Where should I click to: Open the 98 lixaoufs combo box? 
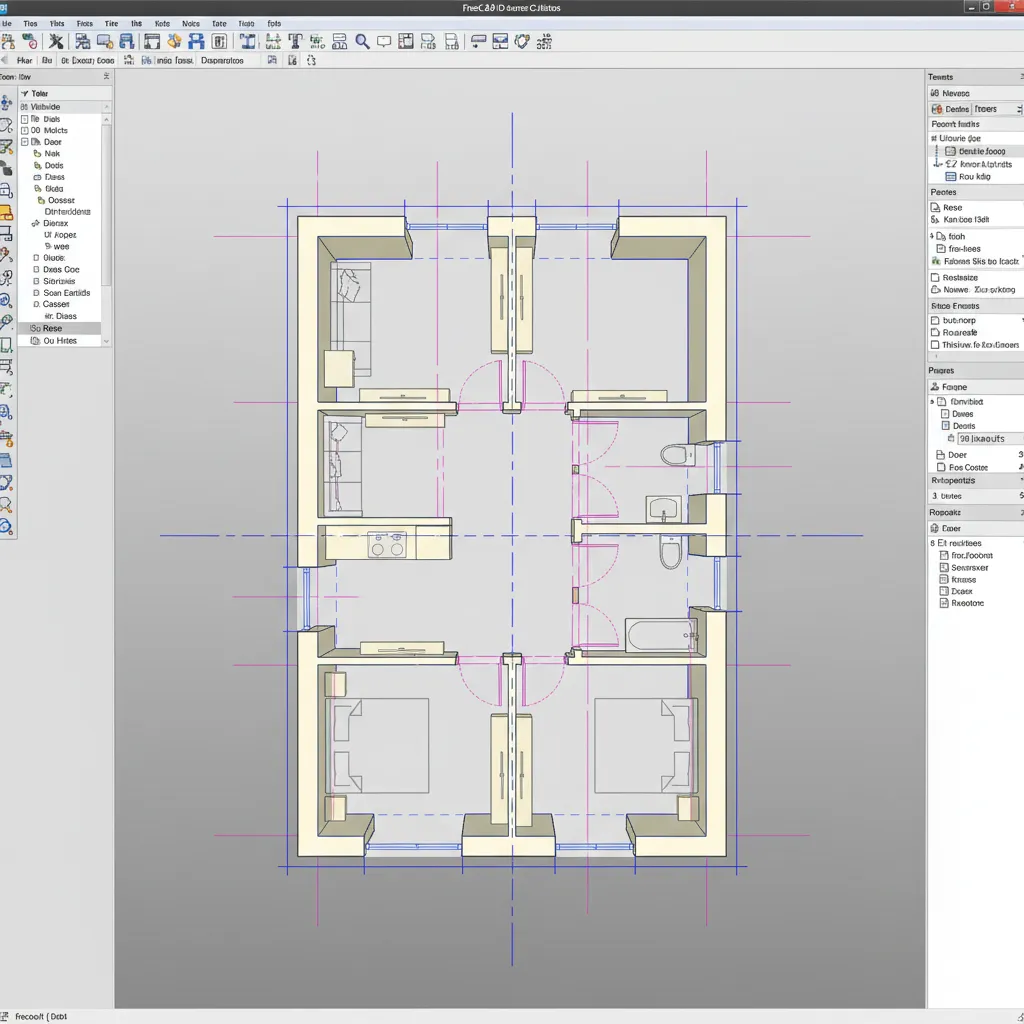click(x=990, y=439)
